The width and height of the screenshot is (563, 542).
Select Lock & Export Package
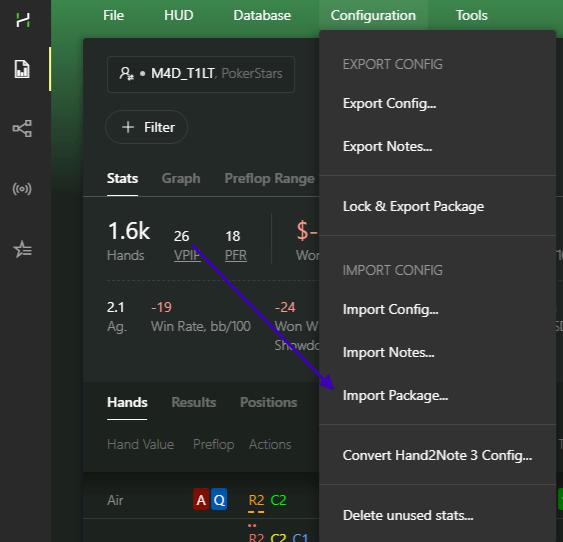tap(413, 206)
